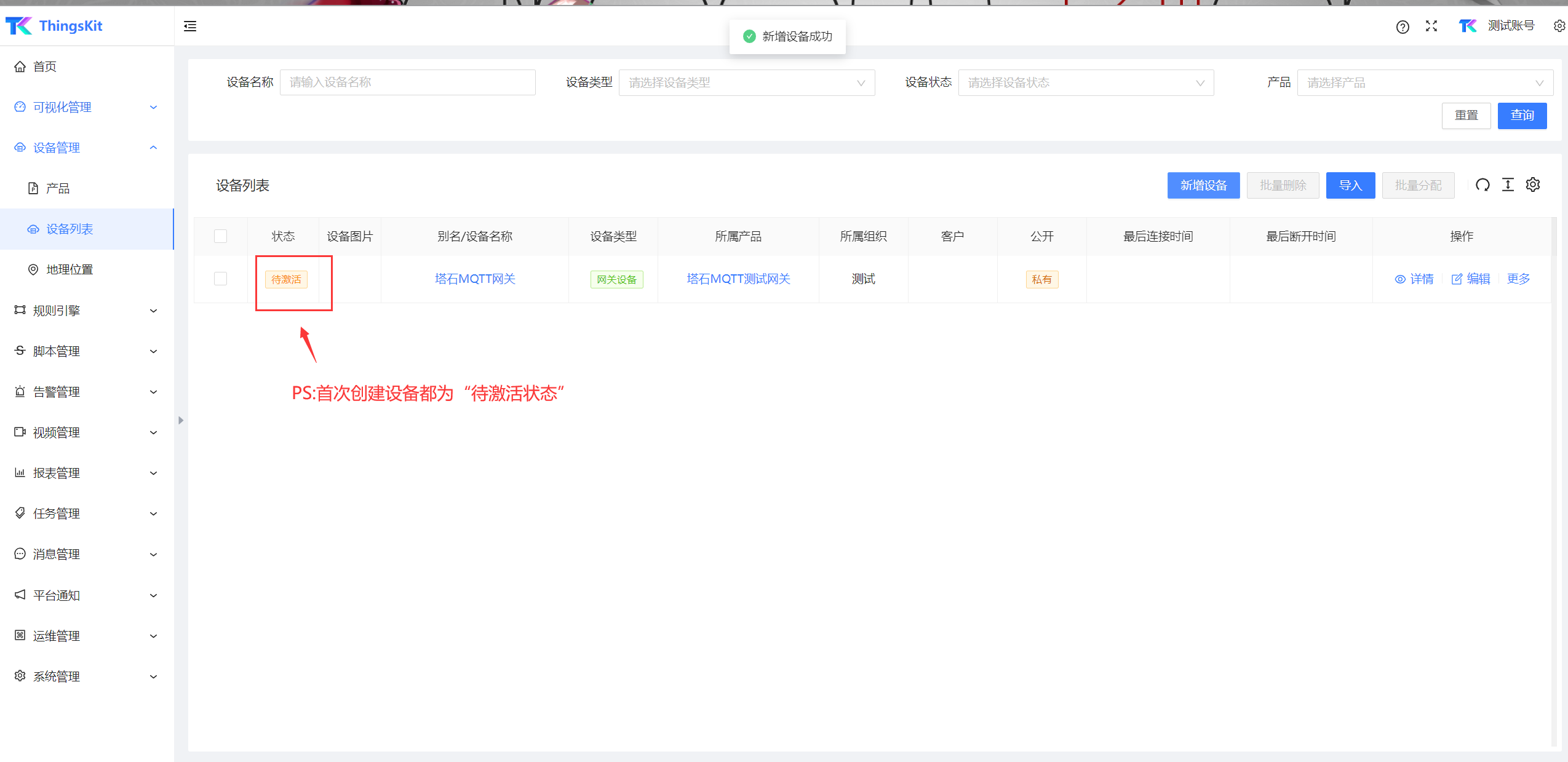This screenshot has height=762, width=1568.
Task: Edit the 塔石MQTT网关 device
Action: tap(1470, 279)
